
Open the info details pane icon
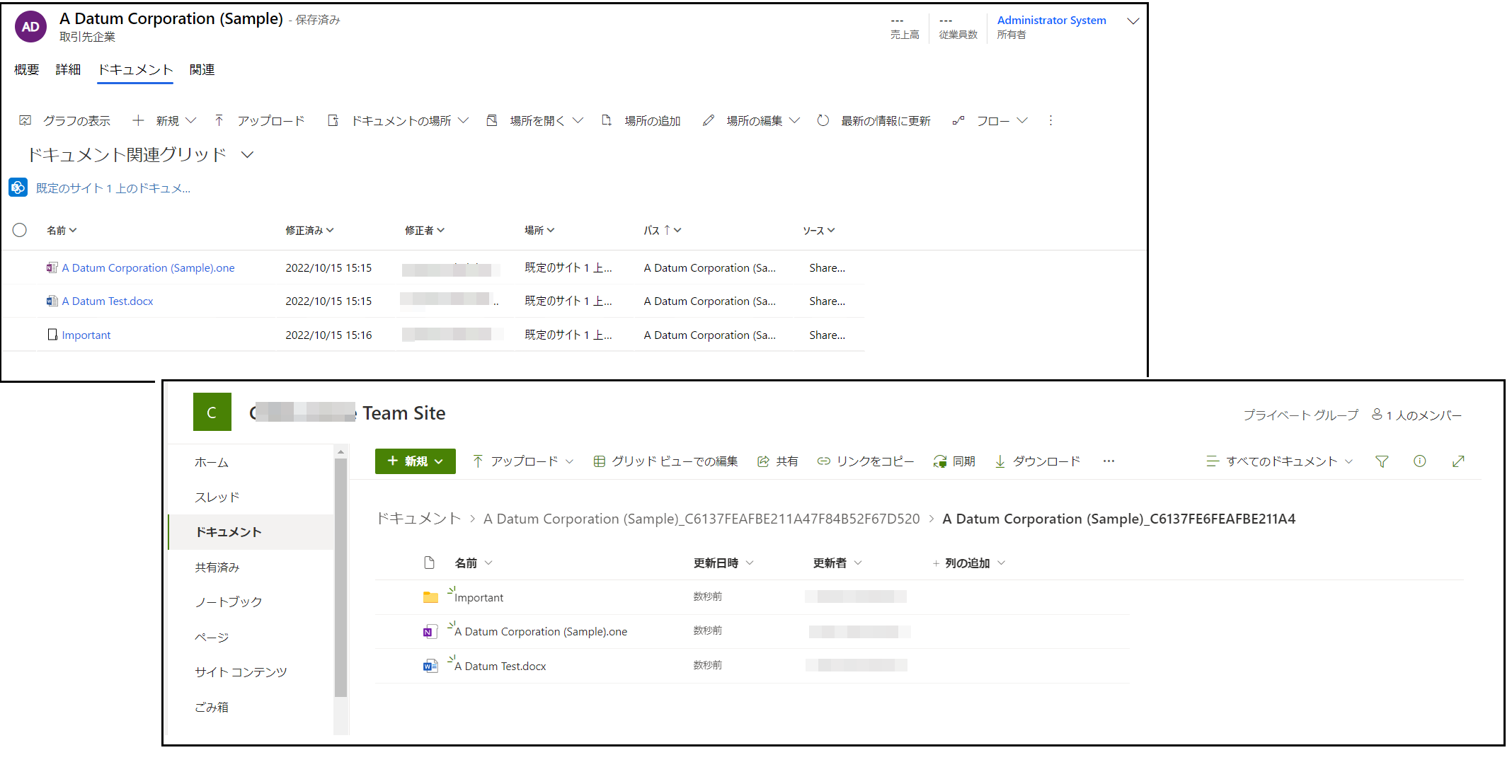point(1419,461)
